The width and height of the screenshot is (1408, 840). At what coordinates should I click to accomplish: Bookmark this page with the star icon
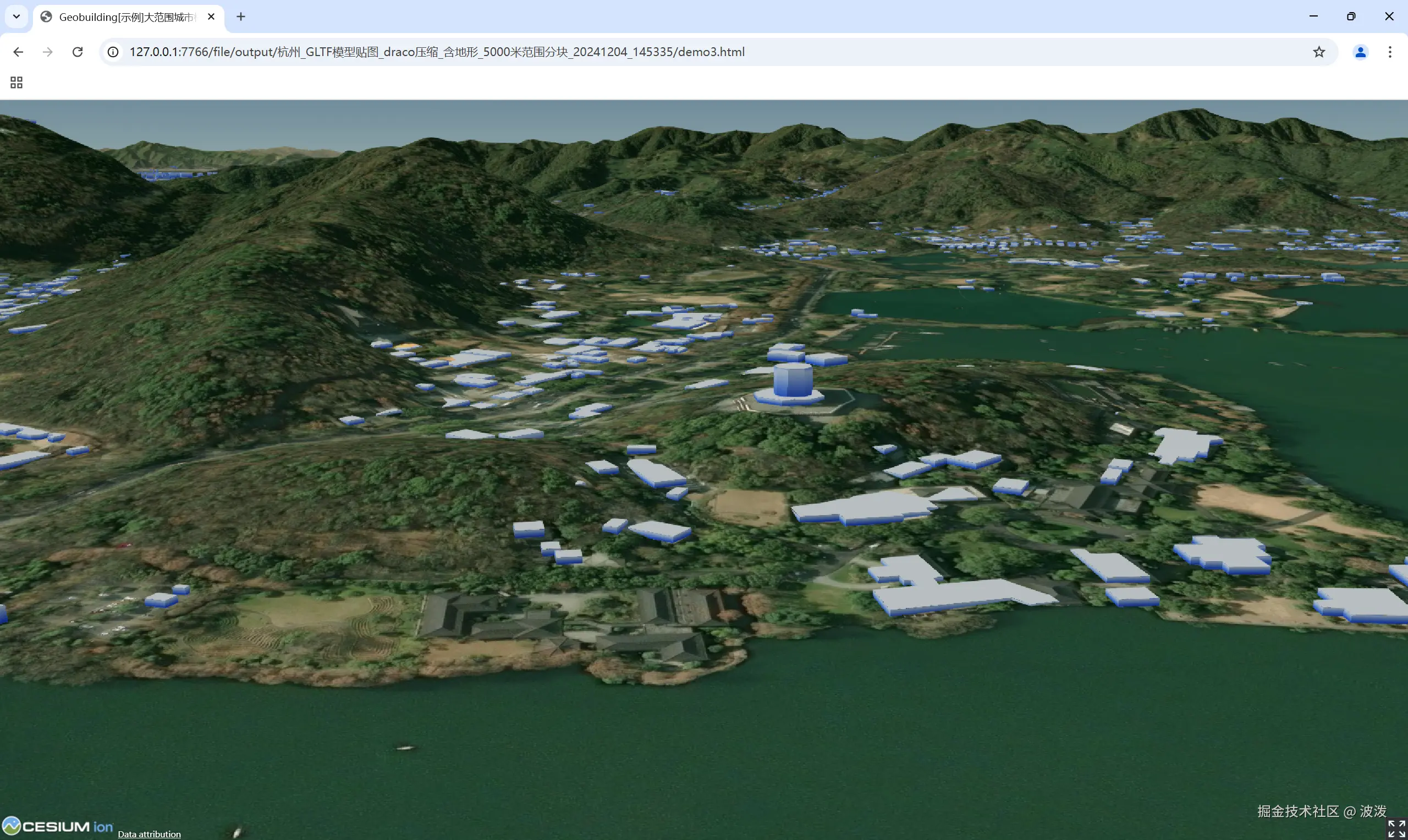click(1318, 52)
